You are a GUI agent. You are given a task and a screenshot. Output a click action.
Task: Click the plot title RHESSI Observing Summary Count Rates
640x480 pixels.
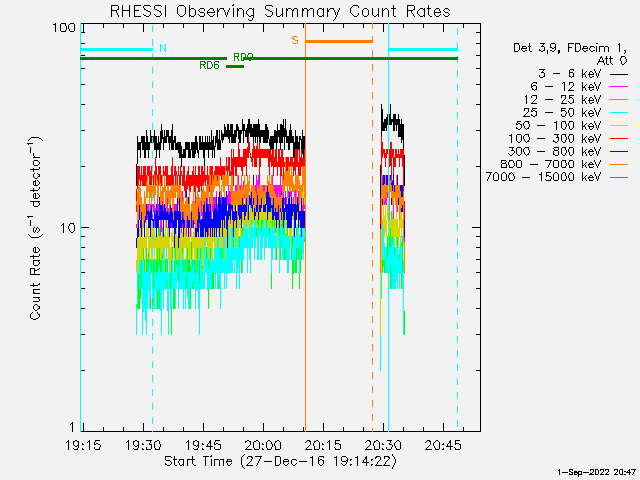pyautogui.click(x=280, y=11)
